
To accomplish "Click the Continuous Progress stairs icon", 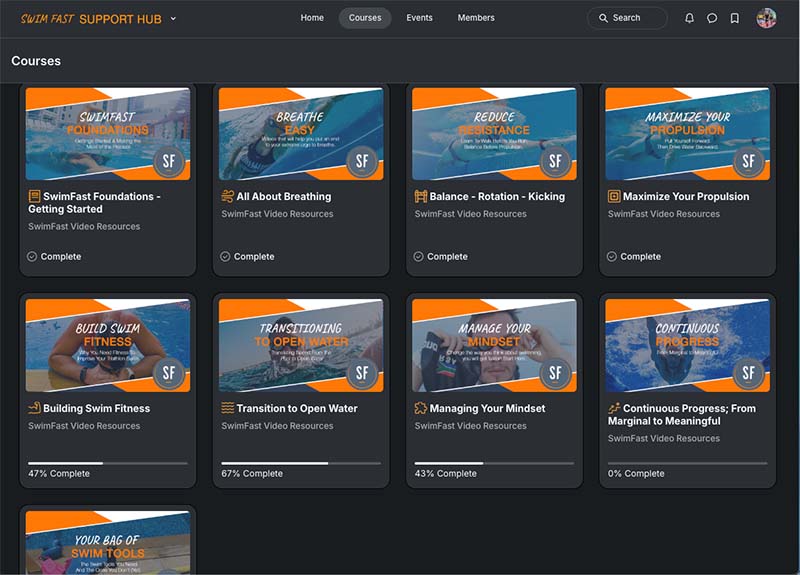I will pyautogui.click(x=614, y=408).
